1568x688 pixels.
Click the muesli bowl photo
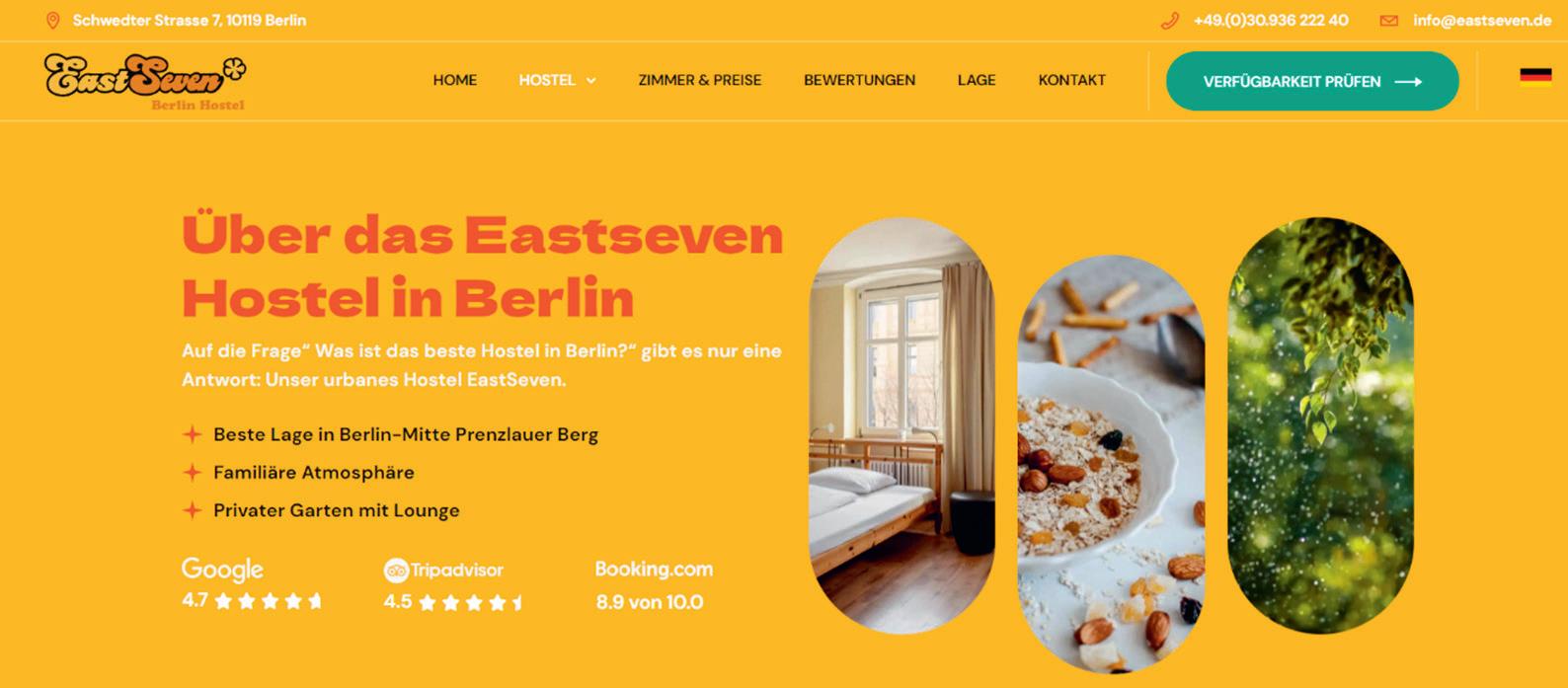click(x=1111, y=464)
